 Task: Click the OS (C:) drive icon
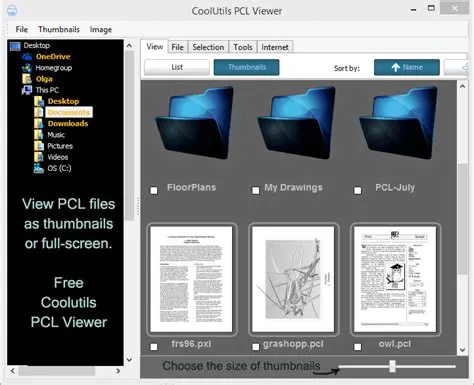39,168
